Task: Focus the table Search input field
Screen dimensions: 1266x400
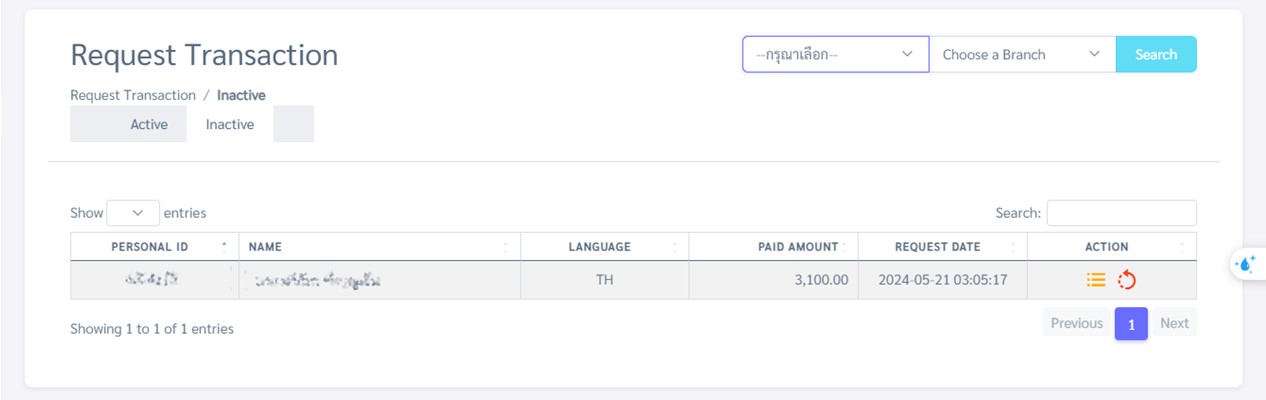Action: tap(1121, 213)
